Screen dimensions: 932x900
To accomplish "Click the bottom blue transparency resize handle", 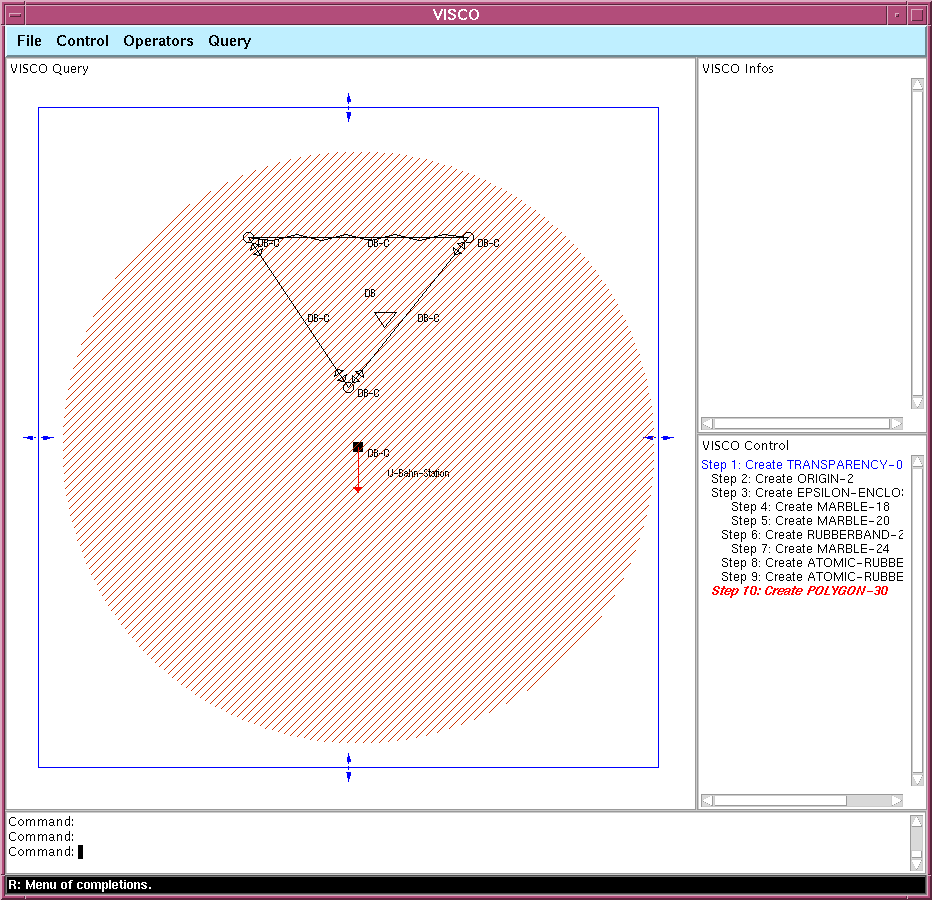I will tap(348, 767).
